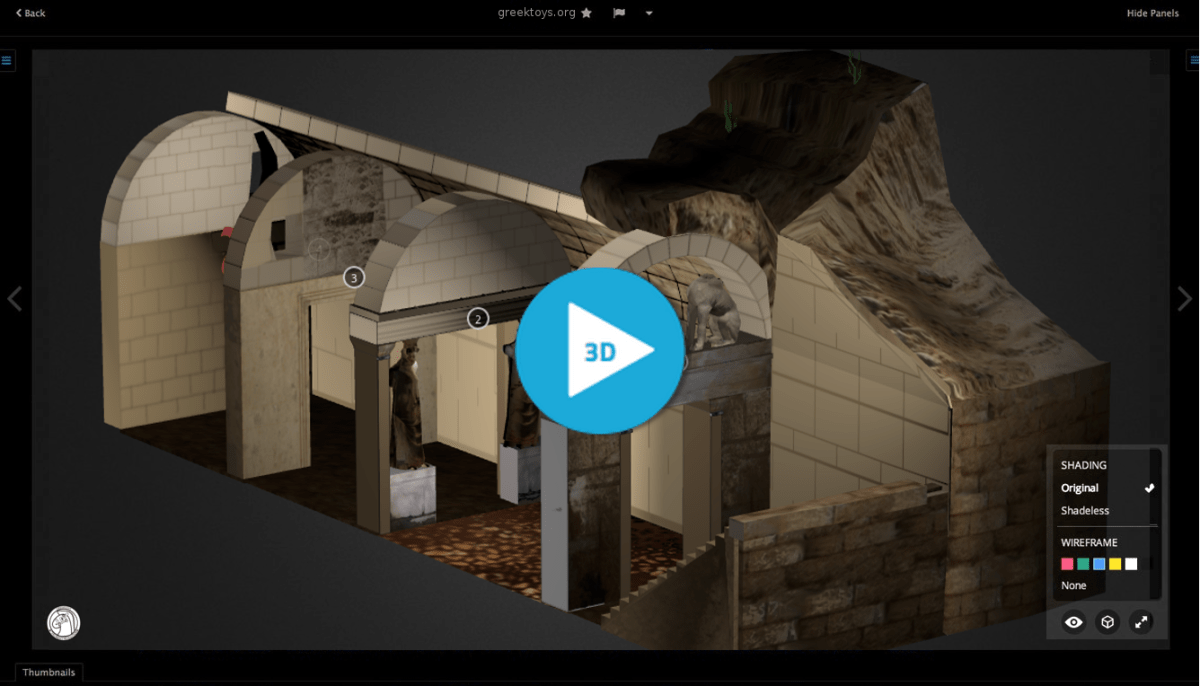Screen dimensions: 1200x686
Task: Open the left panel list icon
Action: [7, 61]
